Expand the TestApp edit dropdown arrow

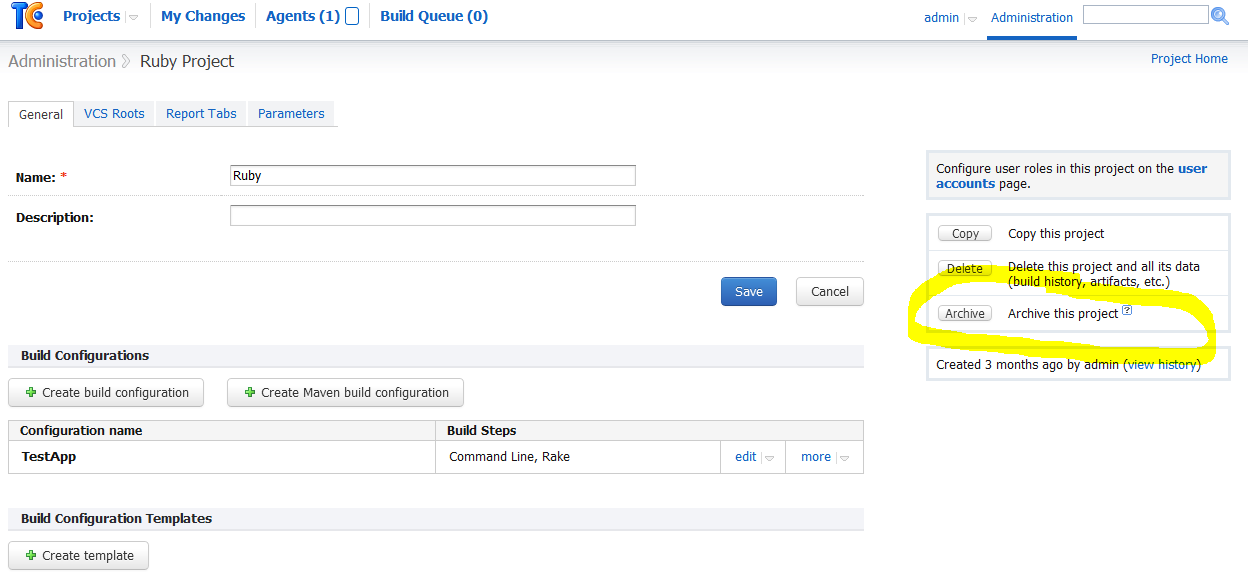(x=769, y=458)
